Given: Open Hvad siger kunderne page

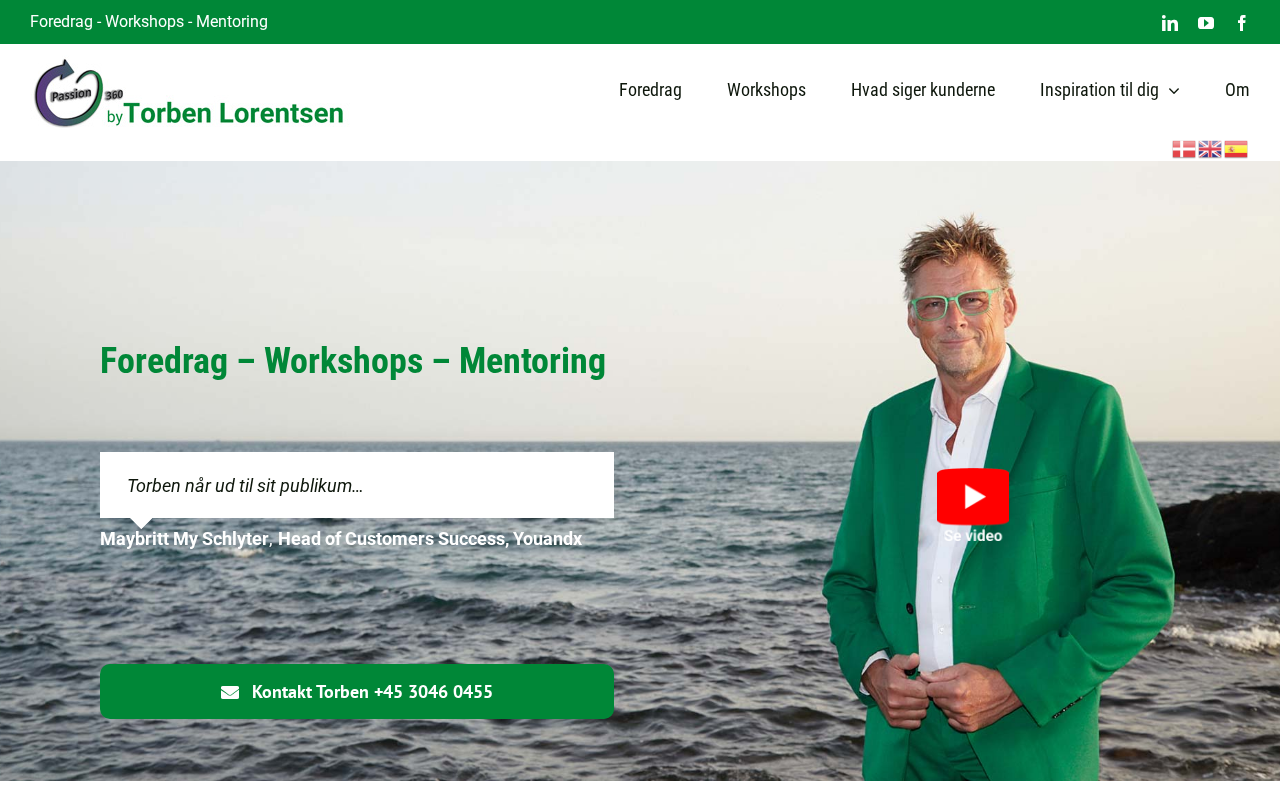Looking at the screenshot, I should pyautogui.click(x=923, y=90).
